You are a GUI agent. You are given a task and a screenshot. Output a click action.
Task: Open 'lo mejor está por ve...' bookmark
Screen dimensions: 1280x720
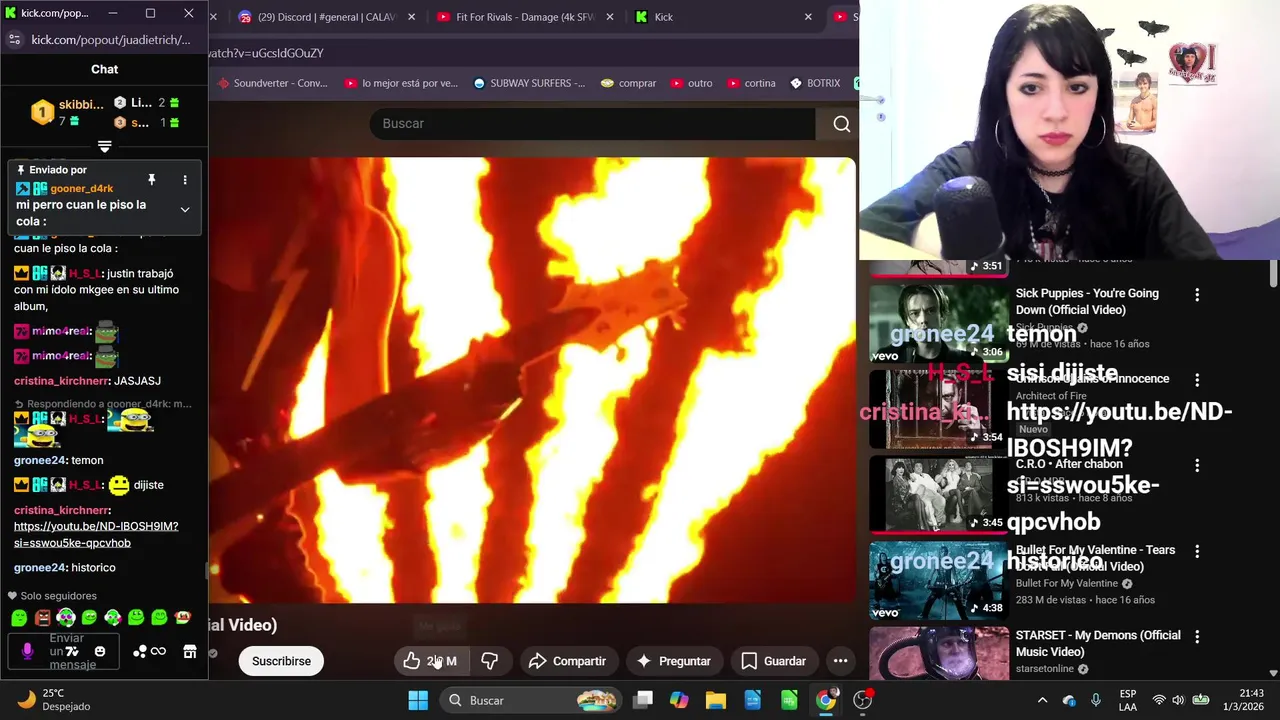point(401,83)
